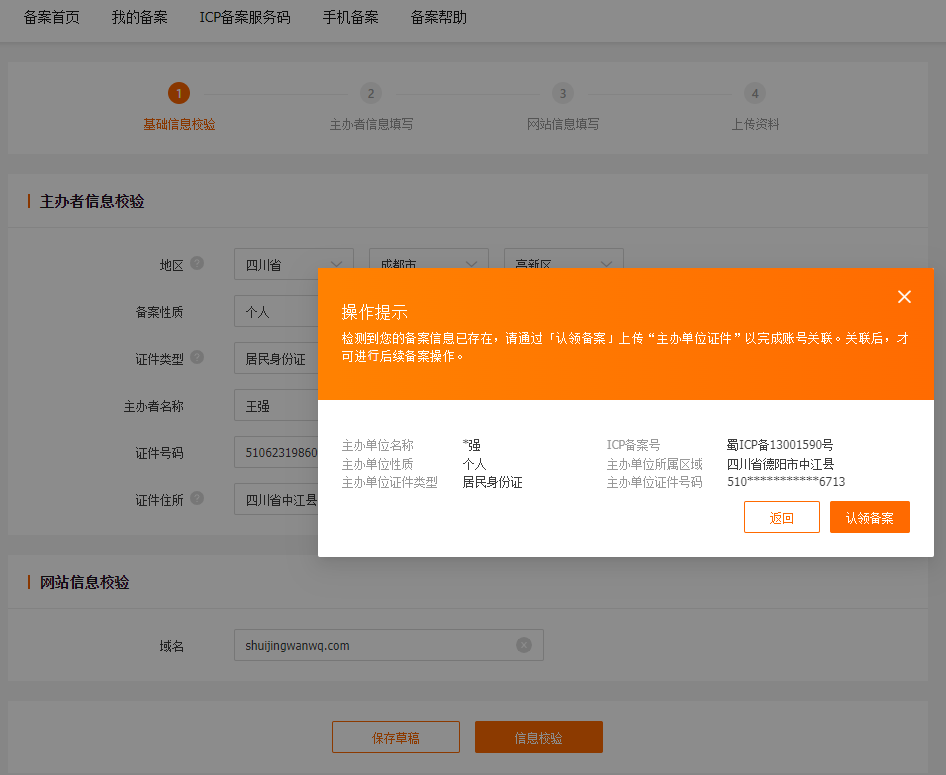Screen dimensions: 946x775
Task: Click the 保存草稿 button
Action: [395, 737]
